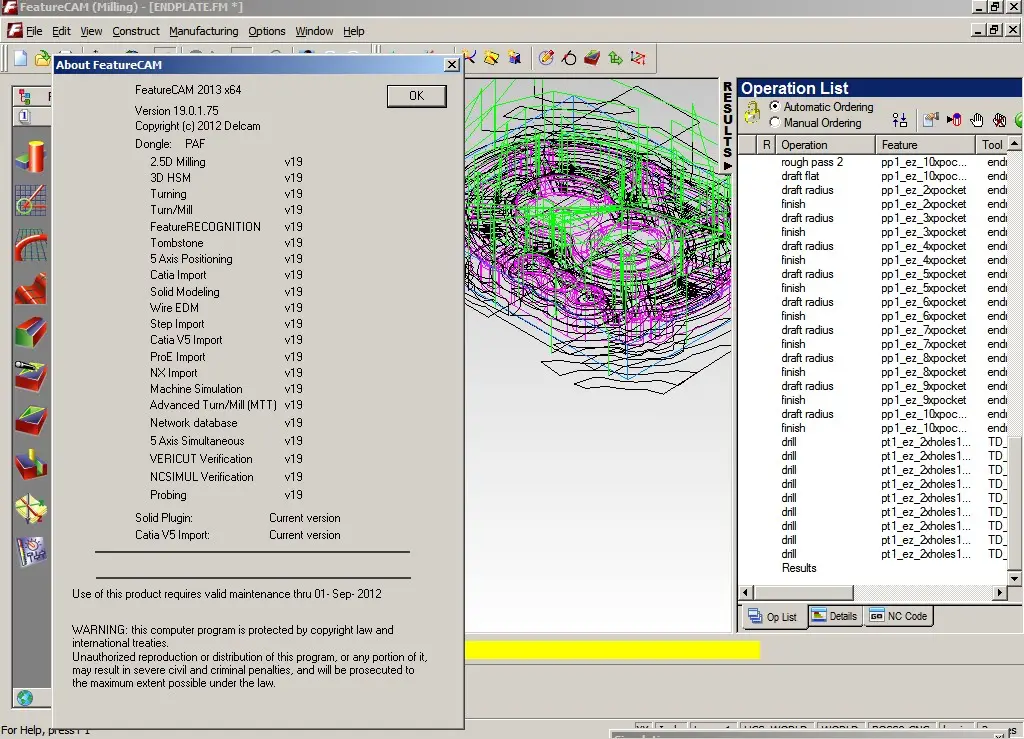Click the Open file folder icon
The height and width of the screenshot is (739, 1024).
coord(42,58)
